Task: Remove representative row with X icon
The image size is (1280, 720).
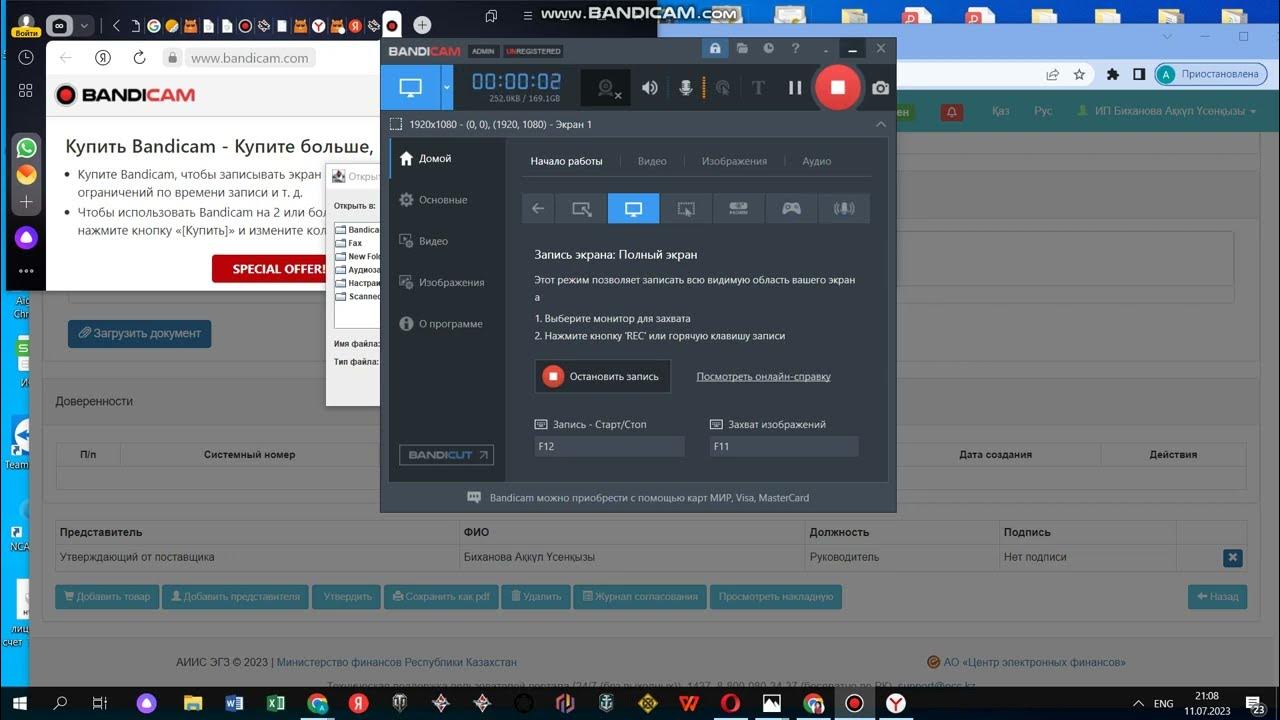Action: point(1233,558)
